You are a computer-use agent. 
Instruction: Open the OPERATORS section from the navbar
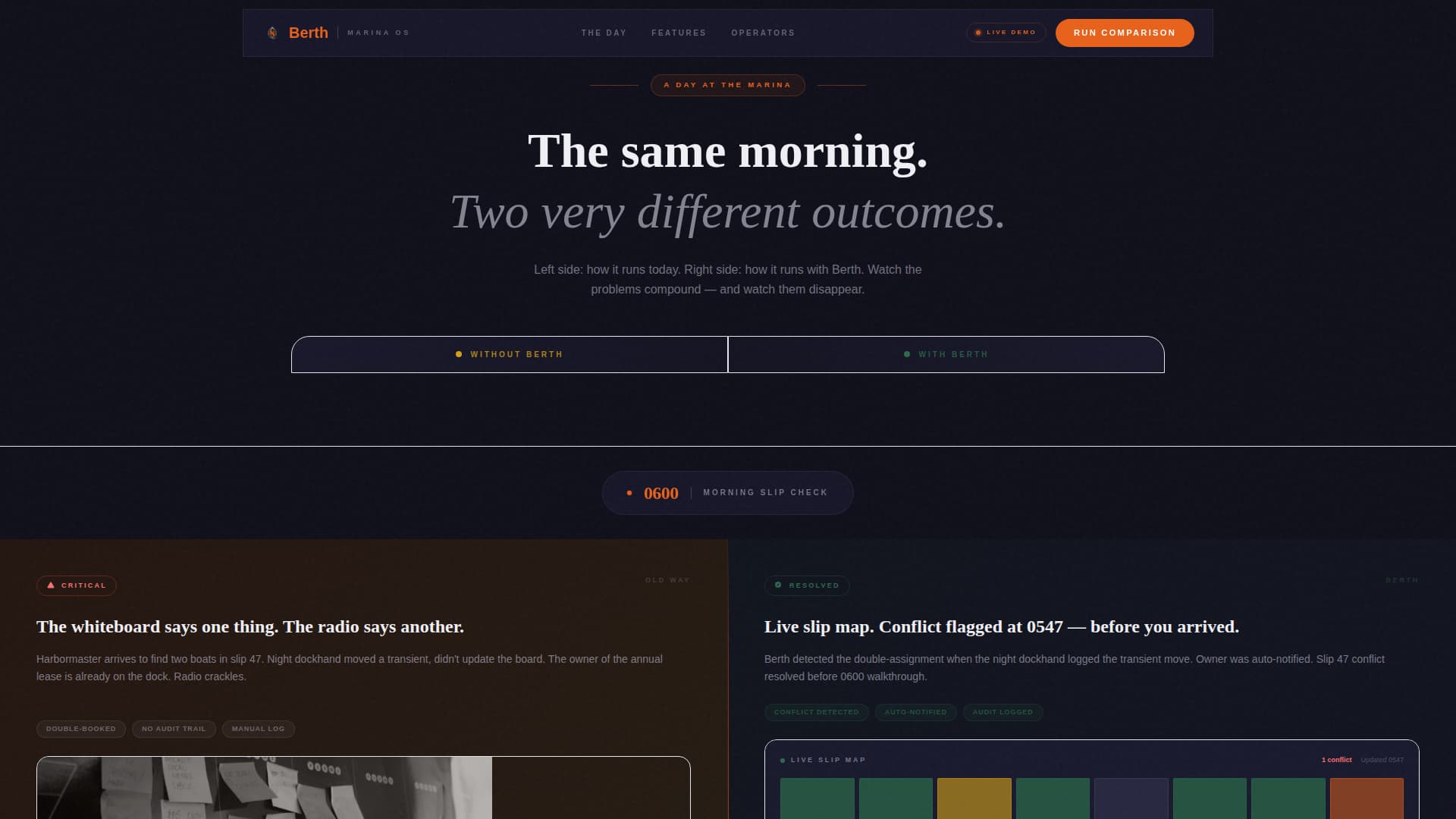[762, 33]
